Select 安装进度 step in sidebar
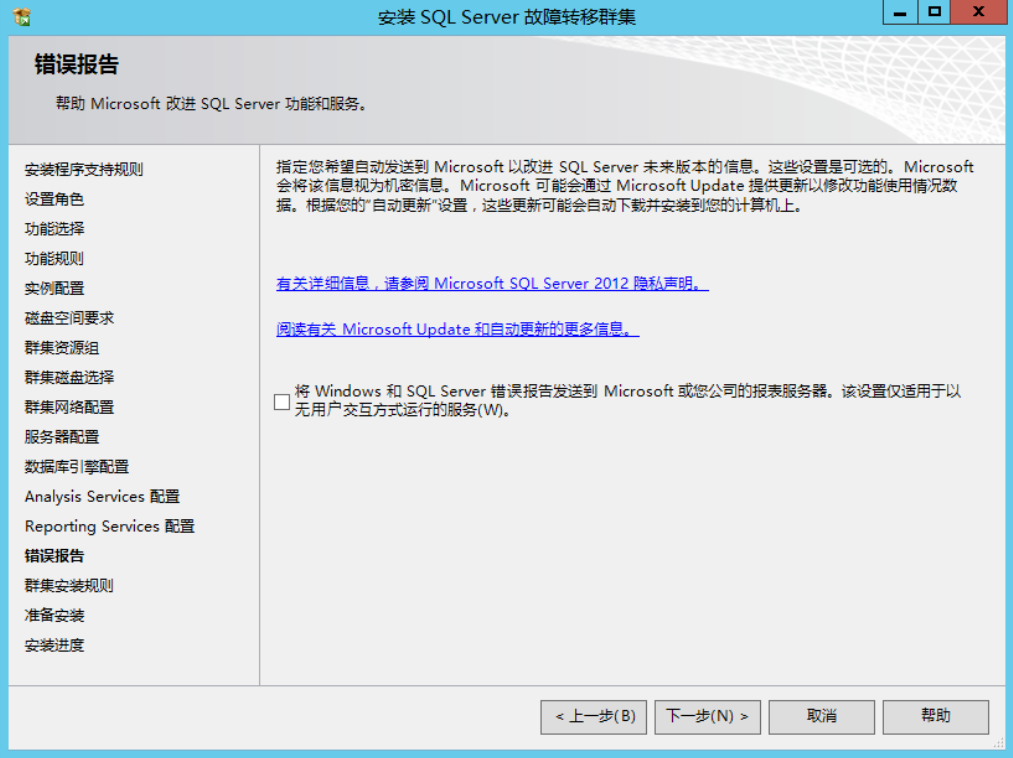Image resolution: width=1013 pixels, height=758 pixels. [x=54, y=646]
